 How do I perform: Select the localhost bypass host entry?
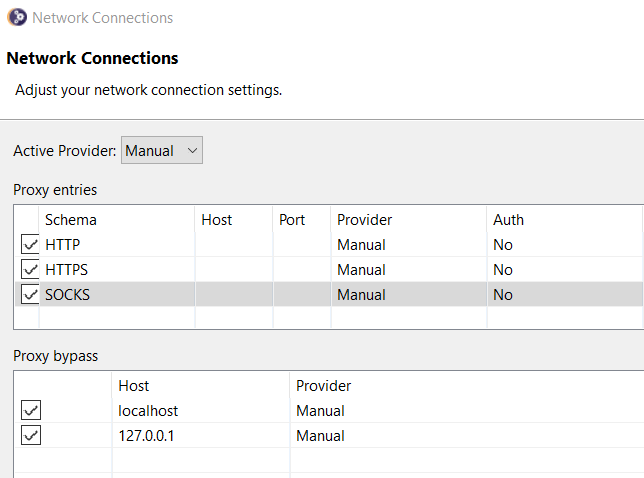(x=148, y=411)
